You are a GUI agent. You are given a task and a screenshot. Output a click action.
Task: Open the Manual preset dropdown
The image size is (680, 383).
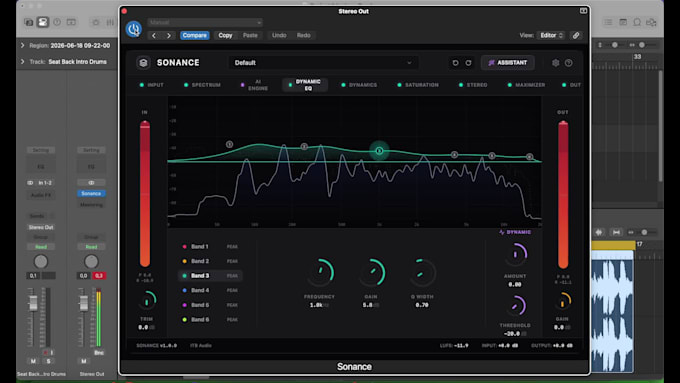coord(205,22)
